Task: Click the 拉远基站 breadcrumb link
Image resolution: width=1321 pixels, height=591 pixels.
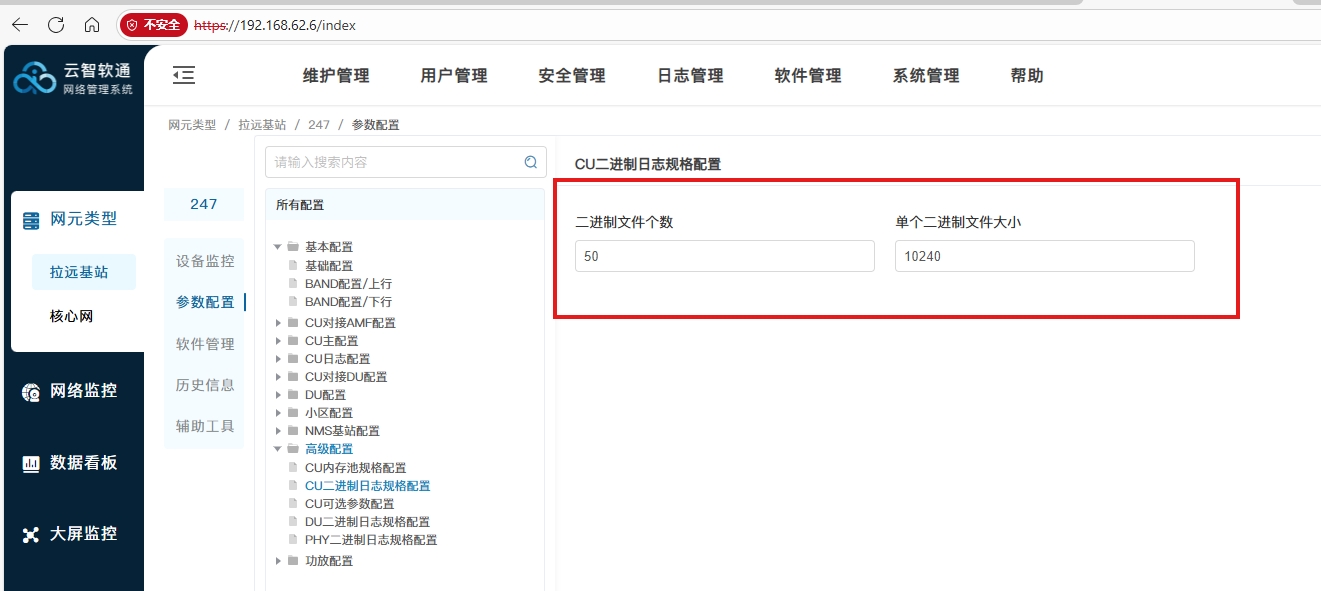Action: [x=262, y=125]
